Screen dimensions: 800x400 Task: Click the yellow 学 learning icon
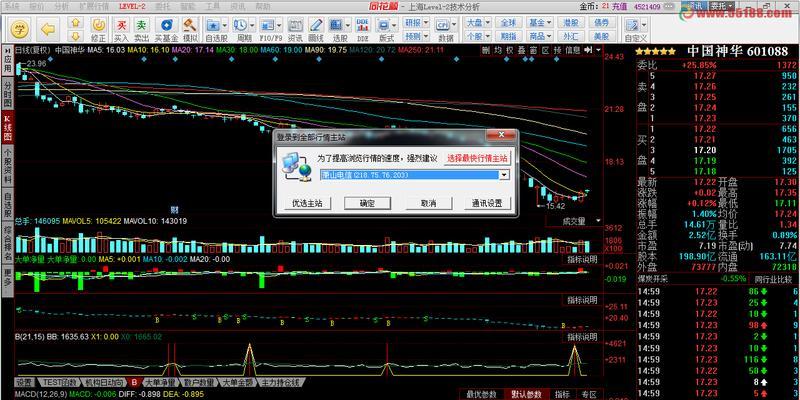pyautogui.click(x=20, y=29)
